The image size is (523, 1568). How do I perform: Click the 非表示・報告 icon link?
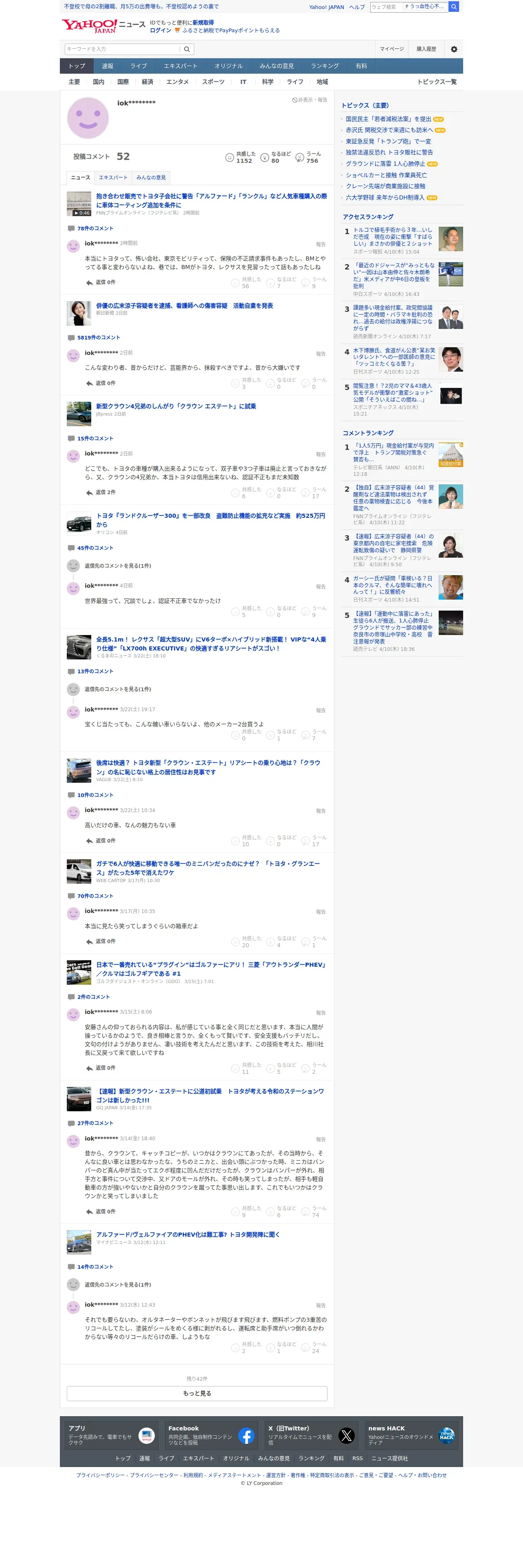pyautogui.click(x=309, y=100)
